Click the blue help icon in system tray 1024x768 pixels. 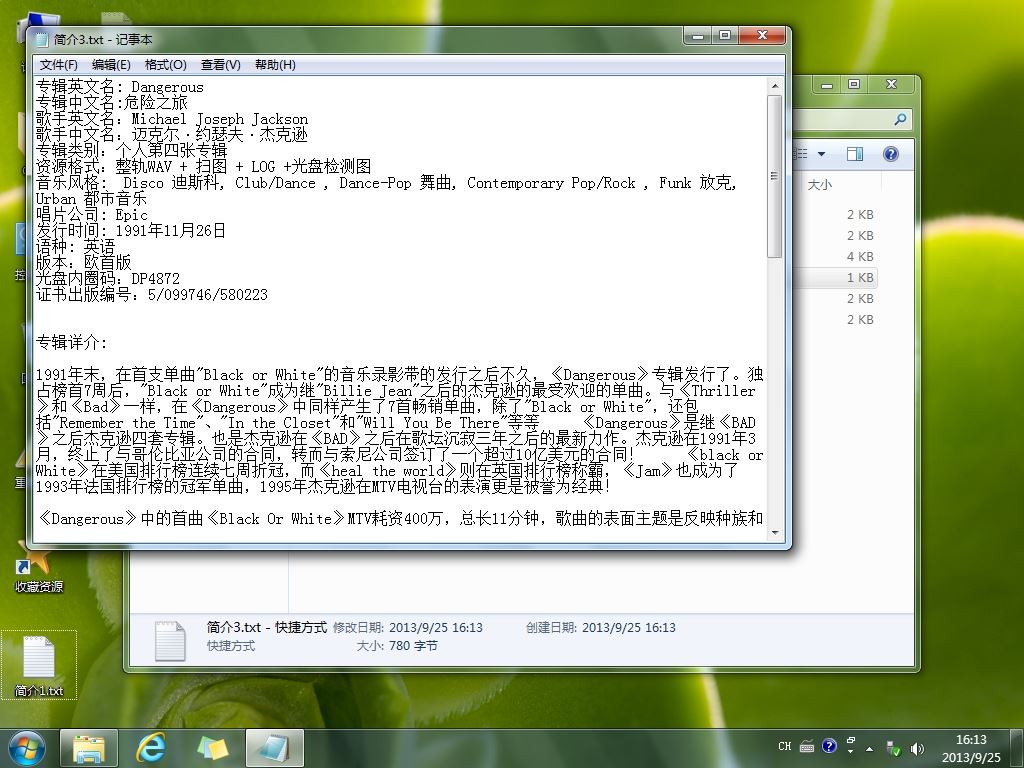click(x=829, y=746)
